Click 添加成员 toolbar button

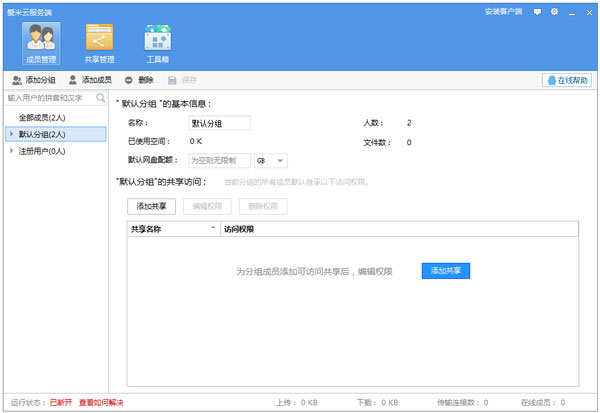click(90, 80)
